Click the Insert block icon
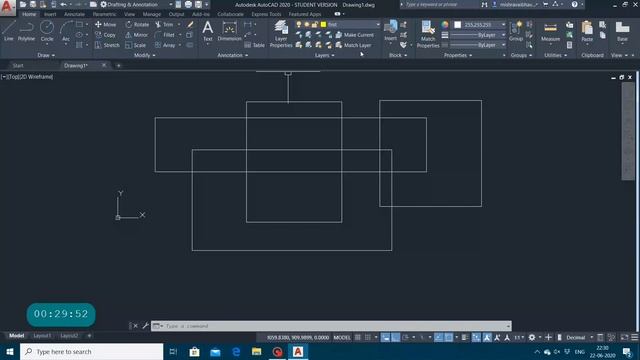 click(391, 31)
